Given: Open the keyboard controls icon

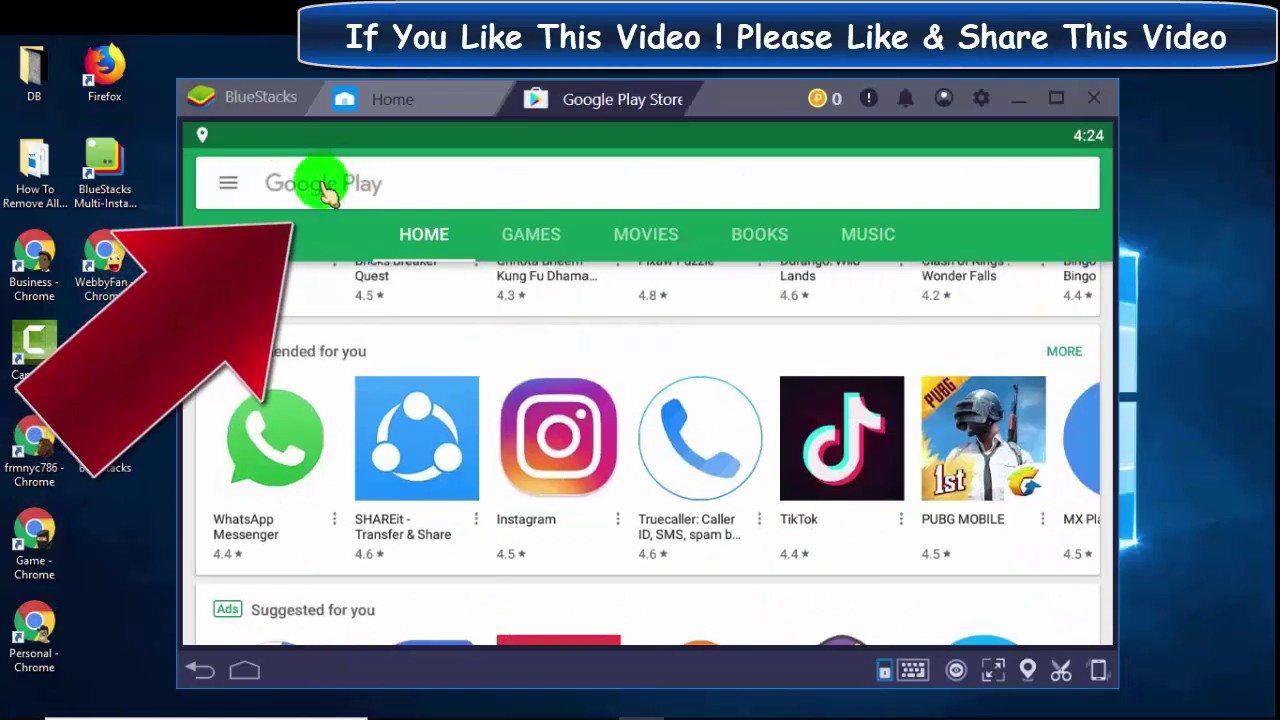Looking at the screenshot, I should click(913, 671).
